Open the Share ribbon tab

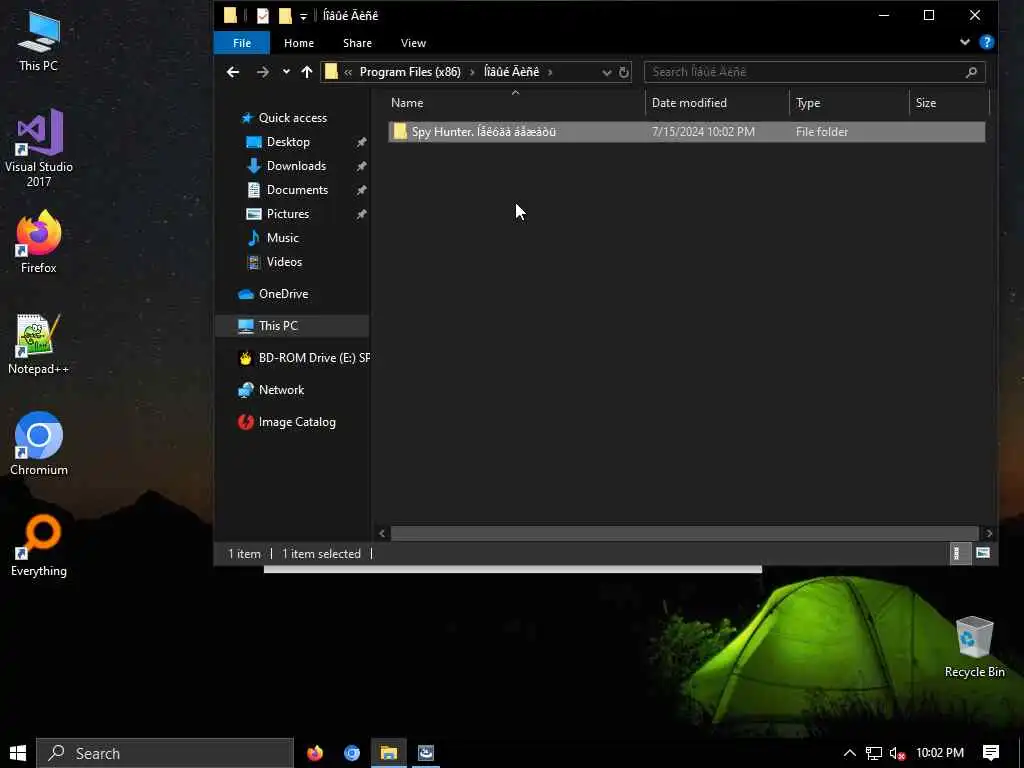tap(357, 43)
